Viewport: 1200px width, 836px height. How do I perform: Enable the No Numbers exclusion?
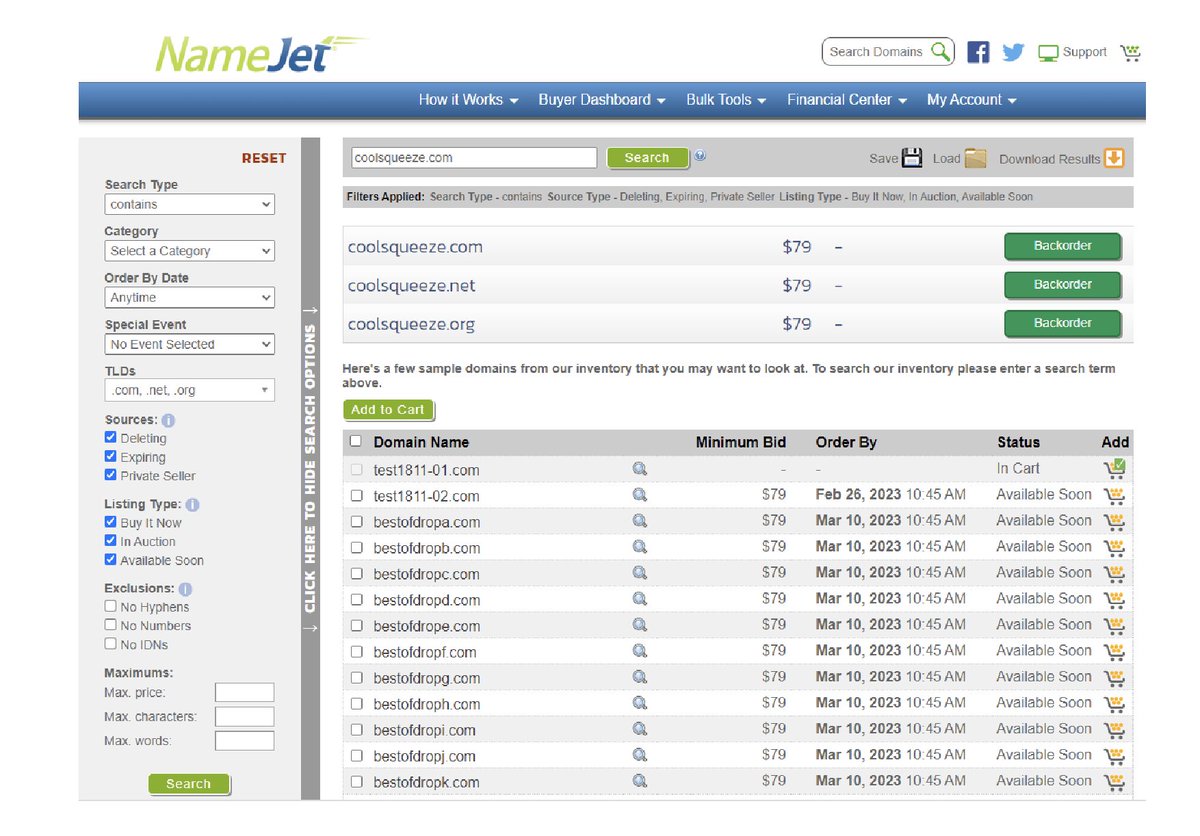click(111, 625)
